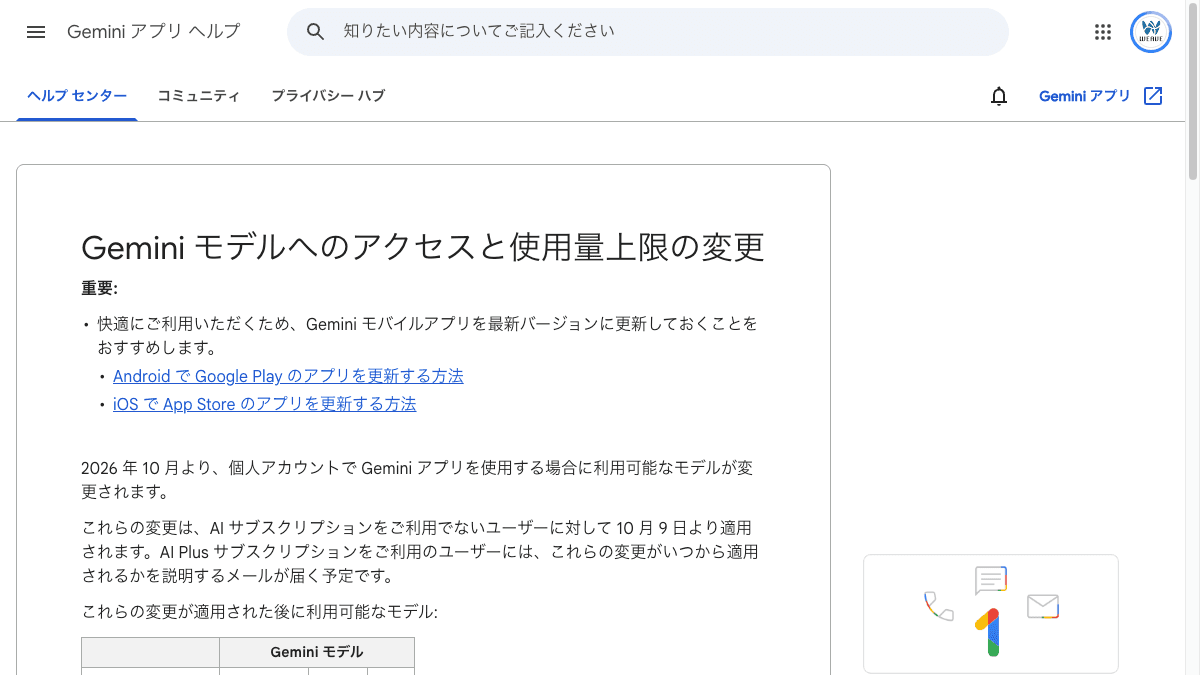This screenshot has width=1200, height=675.
Task: Click the 重要: label
Action: [100, 288]
